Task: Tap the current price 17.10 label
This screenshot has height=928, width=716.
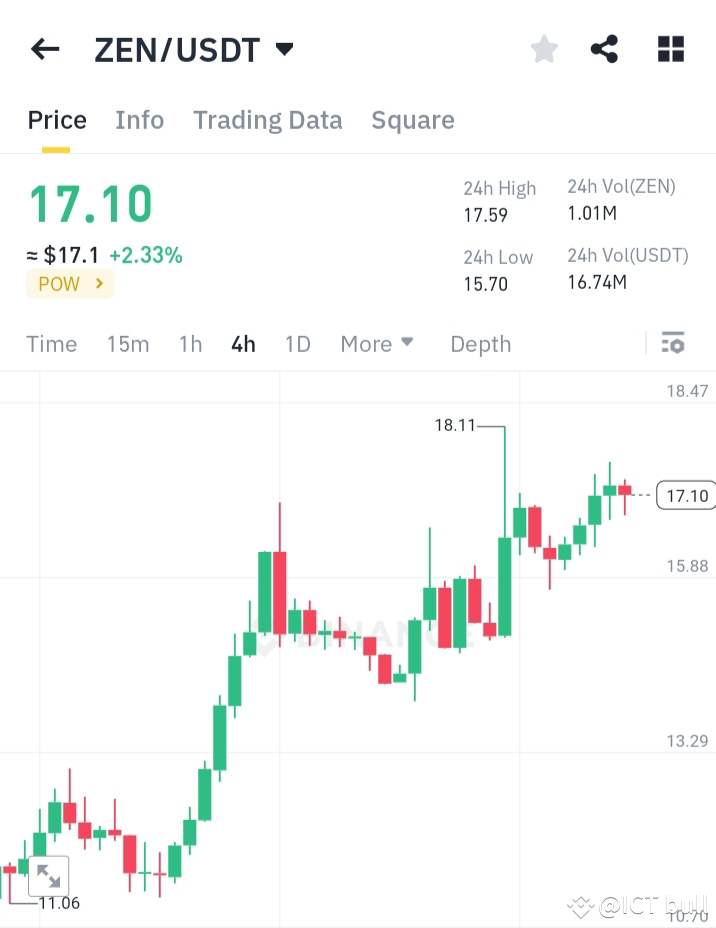Action: click(90, 207)
